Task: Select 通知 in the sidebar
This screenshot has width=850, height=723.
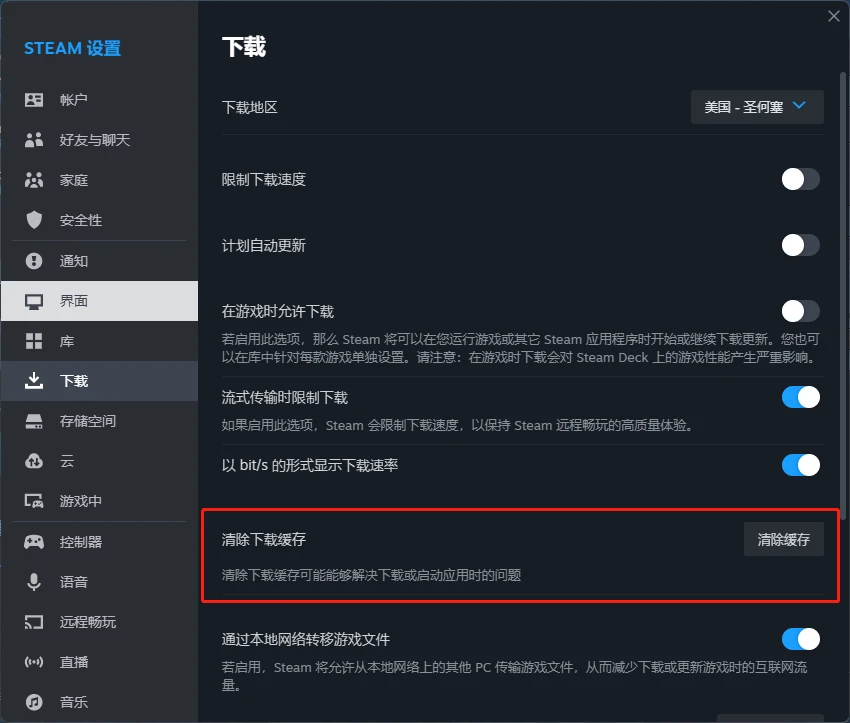Action: (x=100, y=261)
